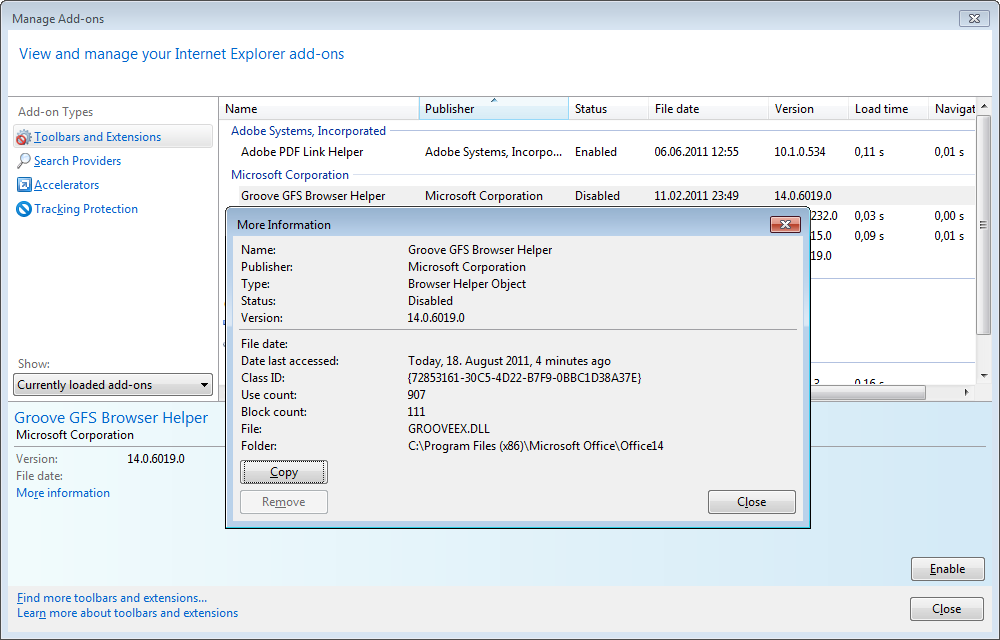This screenshot has width=1000, height=640.
Task: Click the Office14 folder path text
Action: pos(536,446)
